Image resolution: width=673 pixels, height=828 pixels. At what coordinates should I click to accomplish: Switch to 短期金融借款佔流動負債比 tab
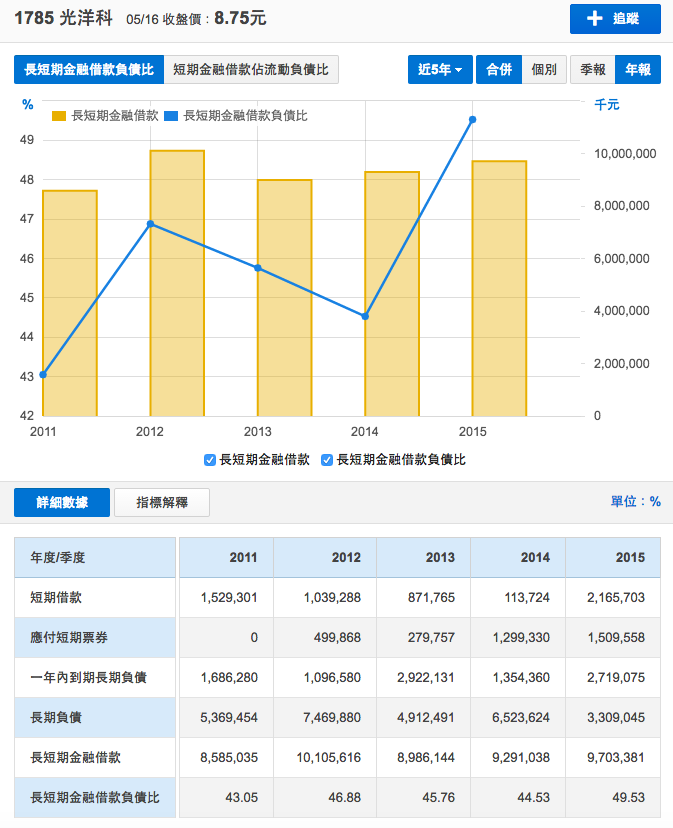[251, 69]
